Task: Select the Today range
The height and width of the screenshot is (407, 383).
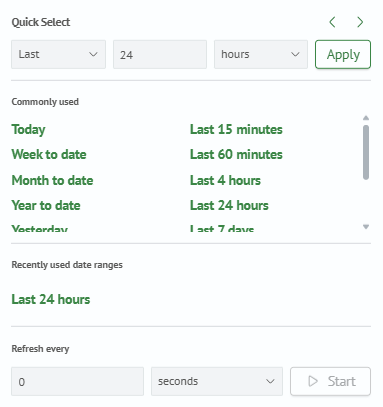Action: [28, 129]
